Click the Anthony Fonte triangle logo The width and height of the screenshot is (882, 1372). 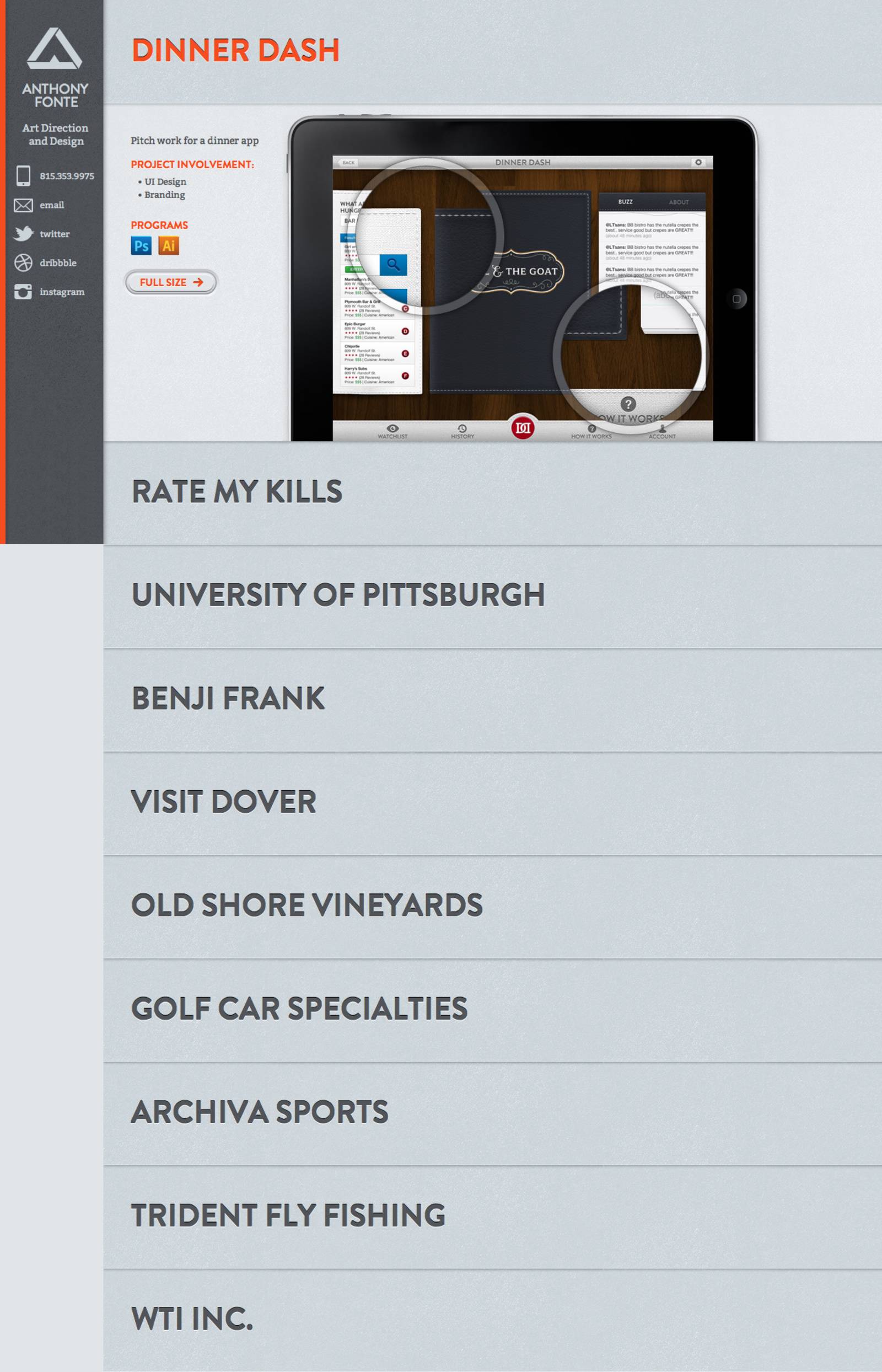click(x=55, y=49)
